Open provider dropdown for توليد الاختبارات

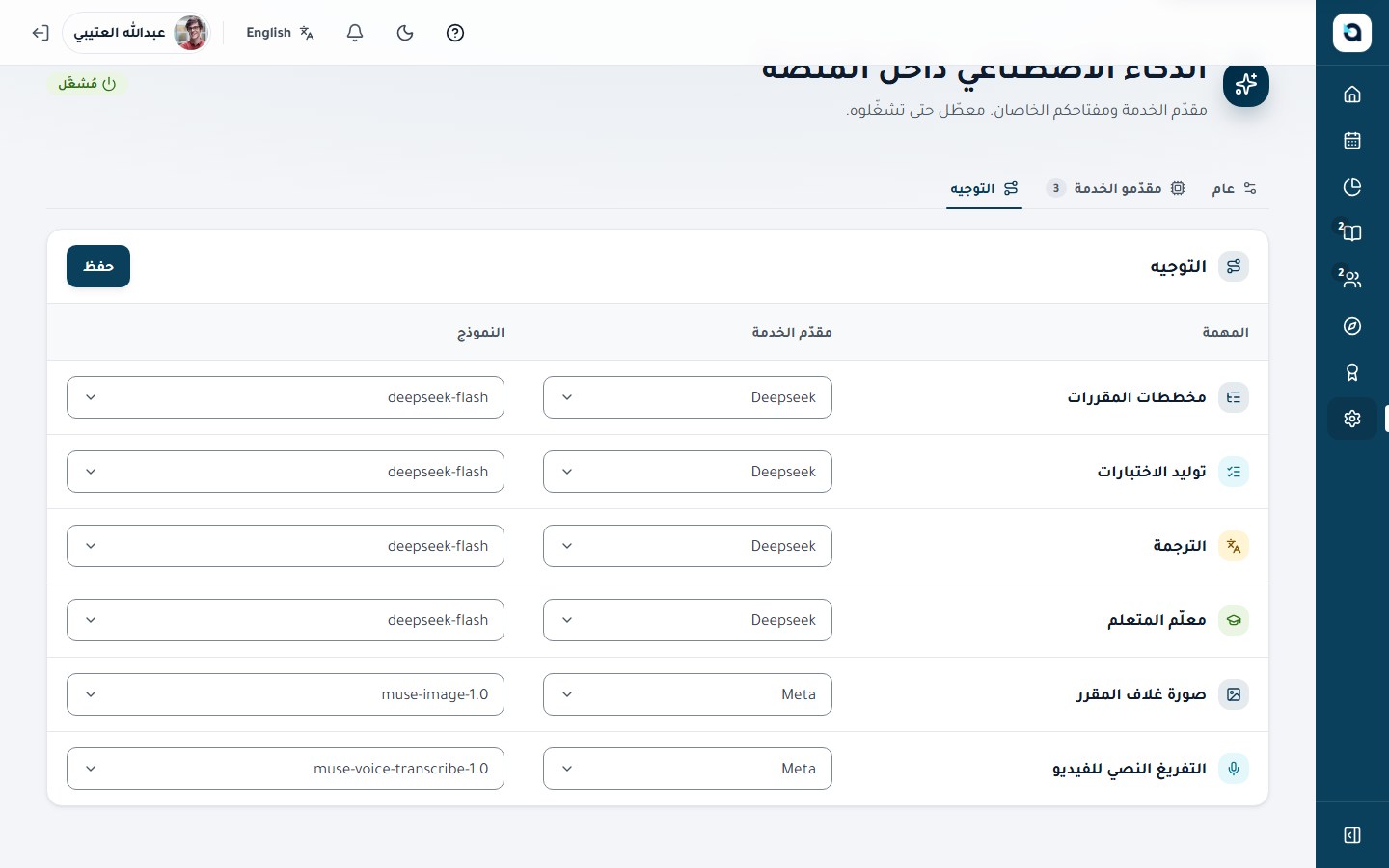click(x=688, y=472)
